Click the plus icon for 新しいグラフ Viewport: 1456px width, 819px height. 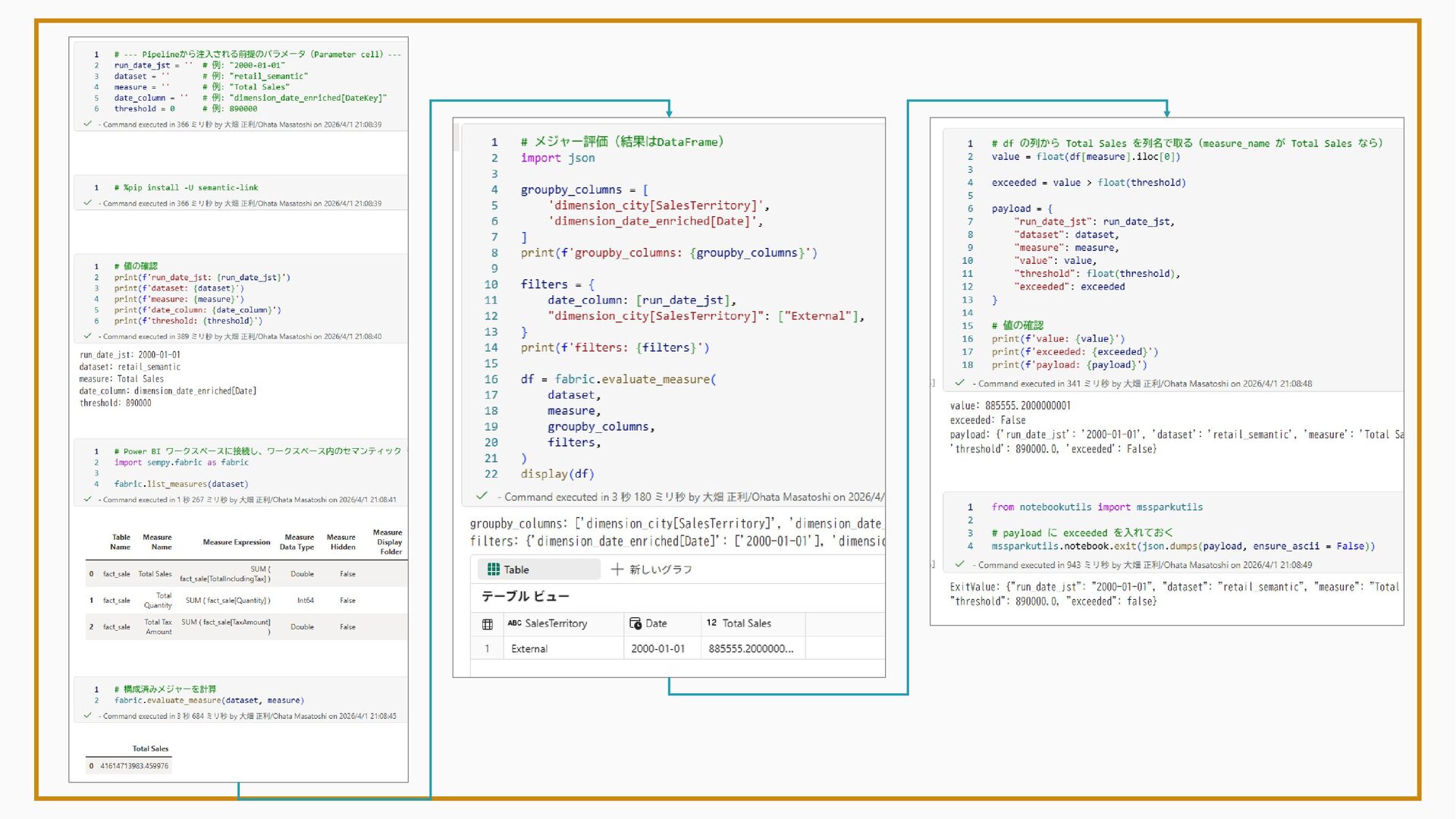coord(617,570)
